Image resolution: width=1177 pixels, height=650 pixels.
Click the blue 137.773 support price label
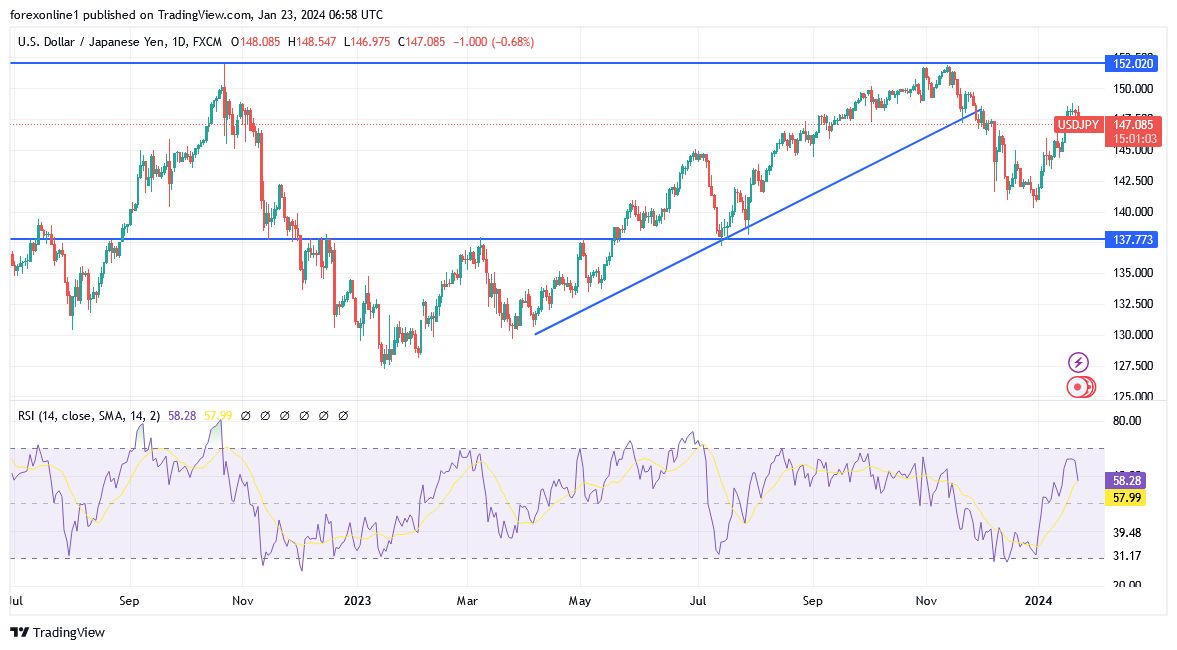1131,240
